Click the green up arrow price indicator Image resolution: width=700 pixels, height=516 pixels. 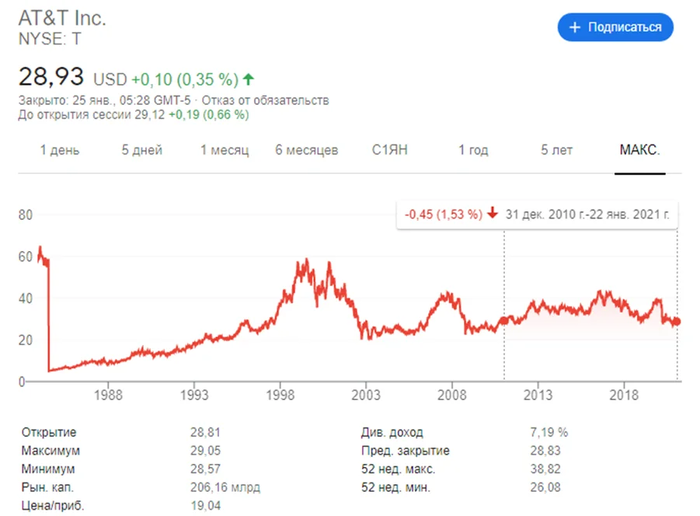(248, 78)
